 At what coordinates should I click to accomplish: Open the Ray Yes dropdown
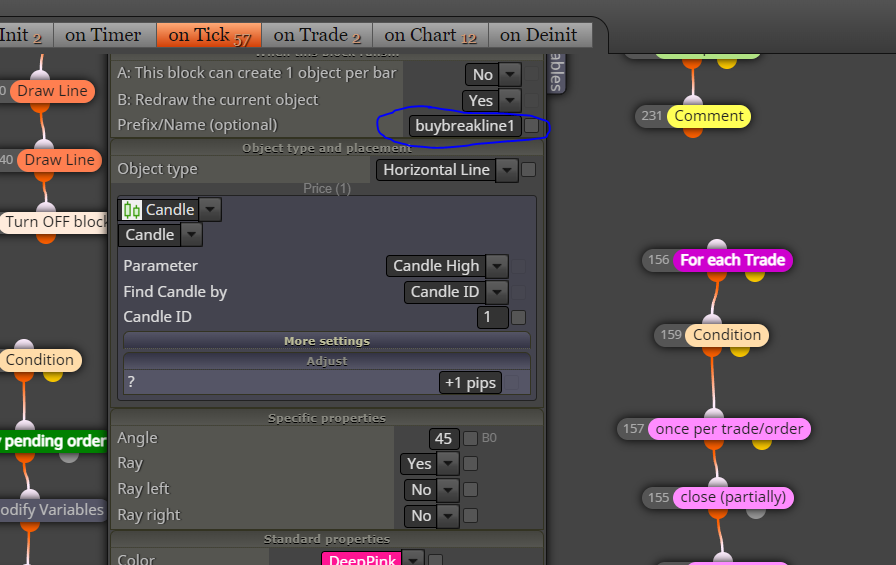pyautogui.click(x=448, y=463)
